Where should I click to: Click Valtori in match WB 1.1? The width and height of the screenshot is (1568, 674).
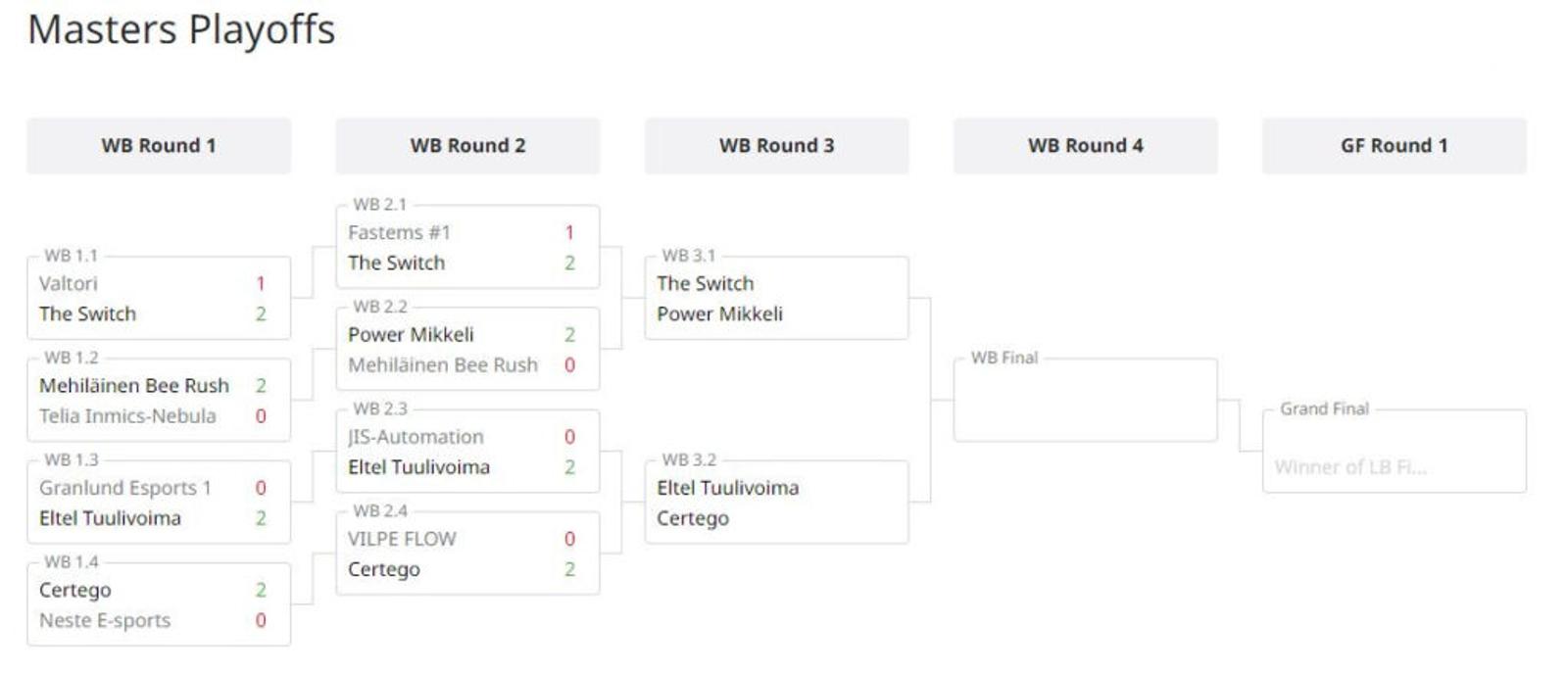click(69, 284)
